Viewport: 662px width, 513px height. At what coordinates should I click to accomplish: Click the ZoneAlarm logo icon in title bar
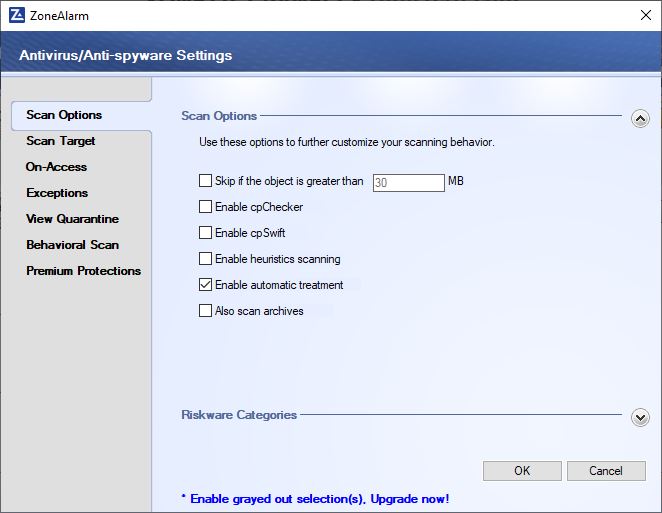point(17,16)
